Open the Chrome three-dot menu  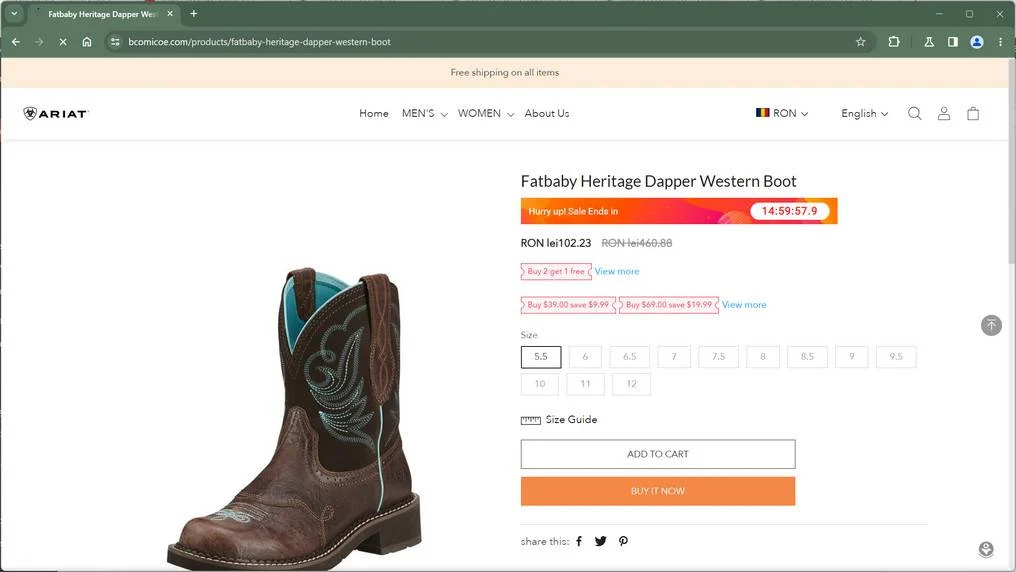tap(1000, 41)
